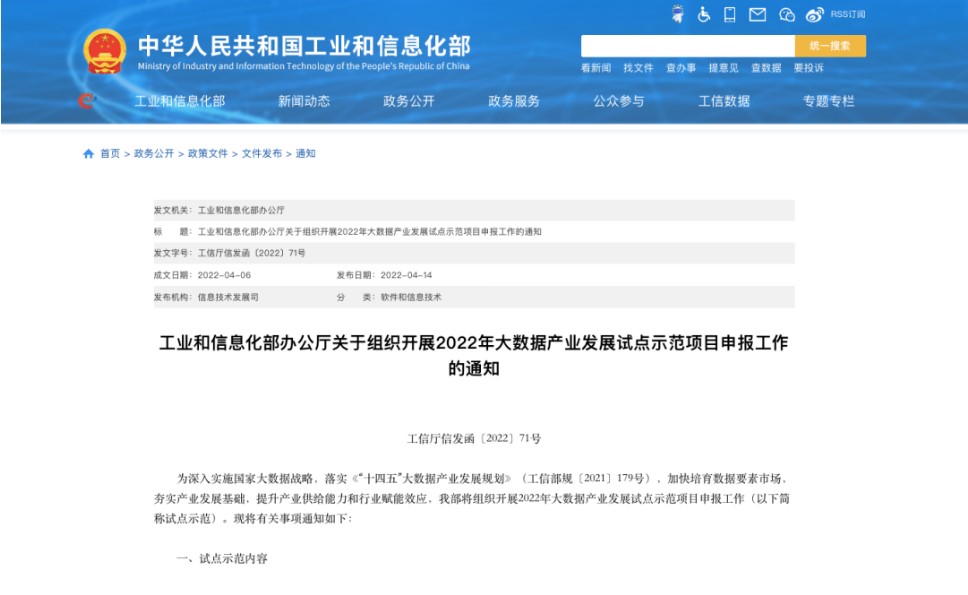This screenshot has width=968, height=595.
Task: Click the 标题 row text in metadata table
Action: 369,232
